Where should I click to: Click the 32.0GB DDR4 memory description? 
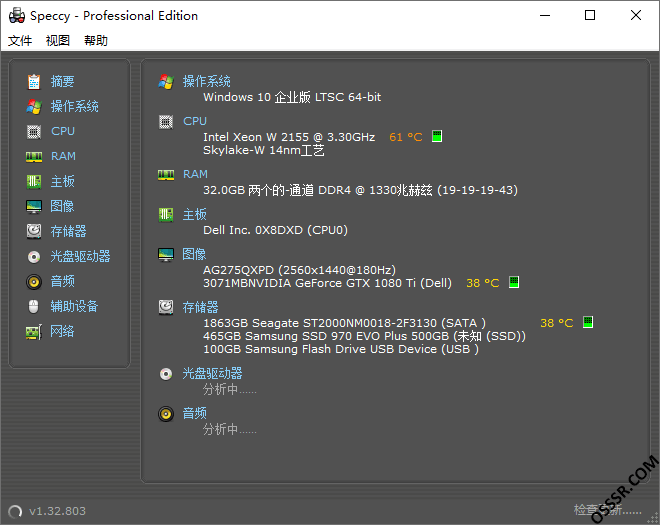coord(360,190)
